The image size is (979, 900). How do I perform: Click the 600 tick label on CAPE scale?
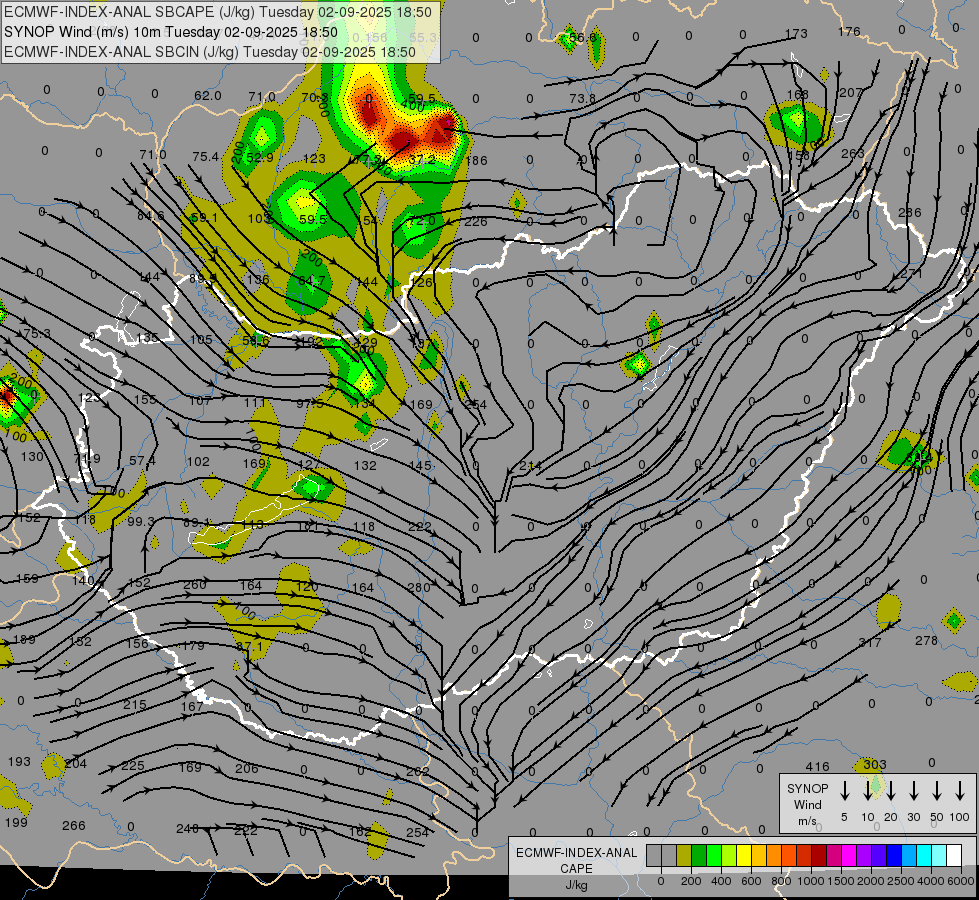(x=751, y=881)
